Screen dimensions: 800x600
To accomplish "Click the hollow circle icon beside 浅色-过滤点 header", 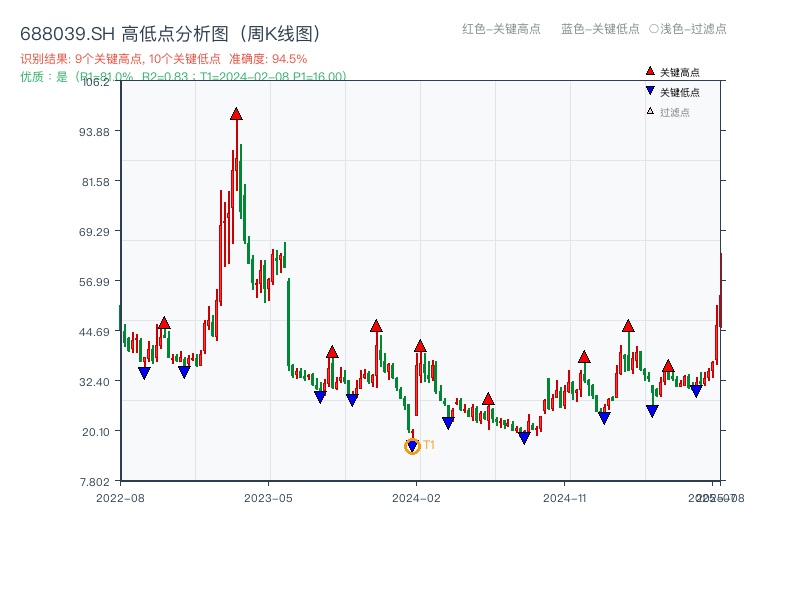I will point(655,30).
